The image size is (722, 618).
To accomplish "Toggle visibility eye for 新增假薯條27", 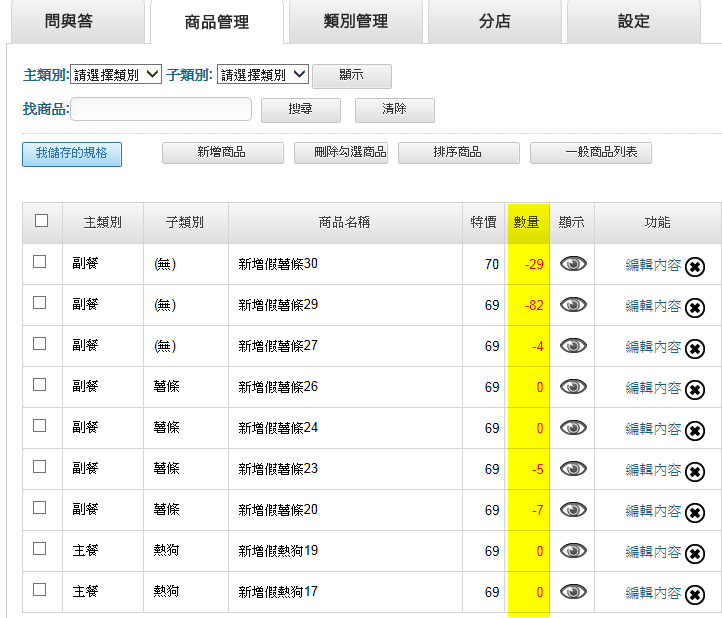I will (x=573, y=346).
